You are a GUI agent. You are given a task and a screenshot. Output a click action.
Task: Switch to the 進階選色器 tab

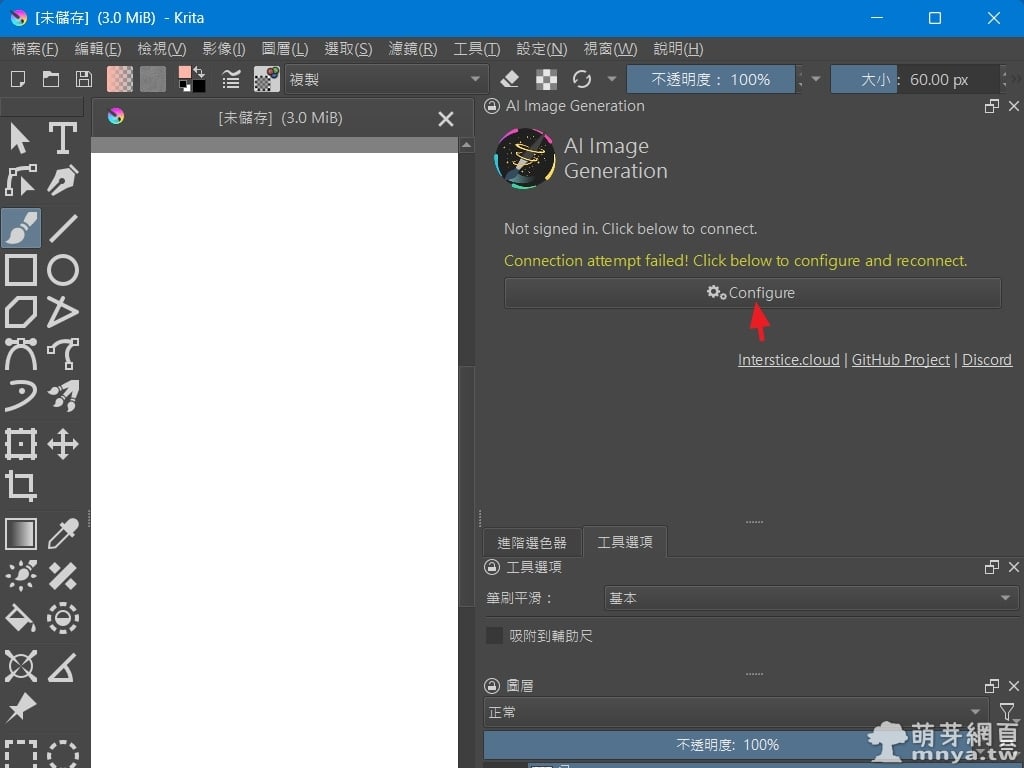(x=531, y=542)
